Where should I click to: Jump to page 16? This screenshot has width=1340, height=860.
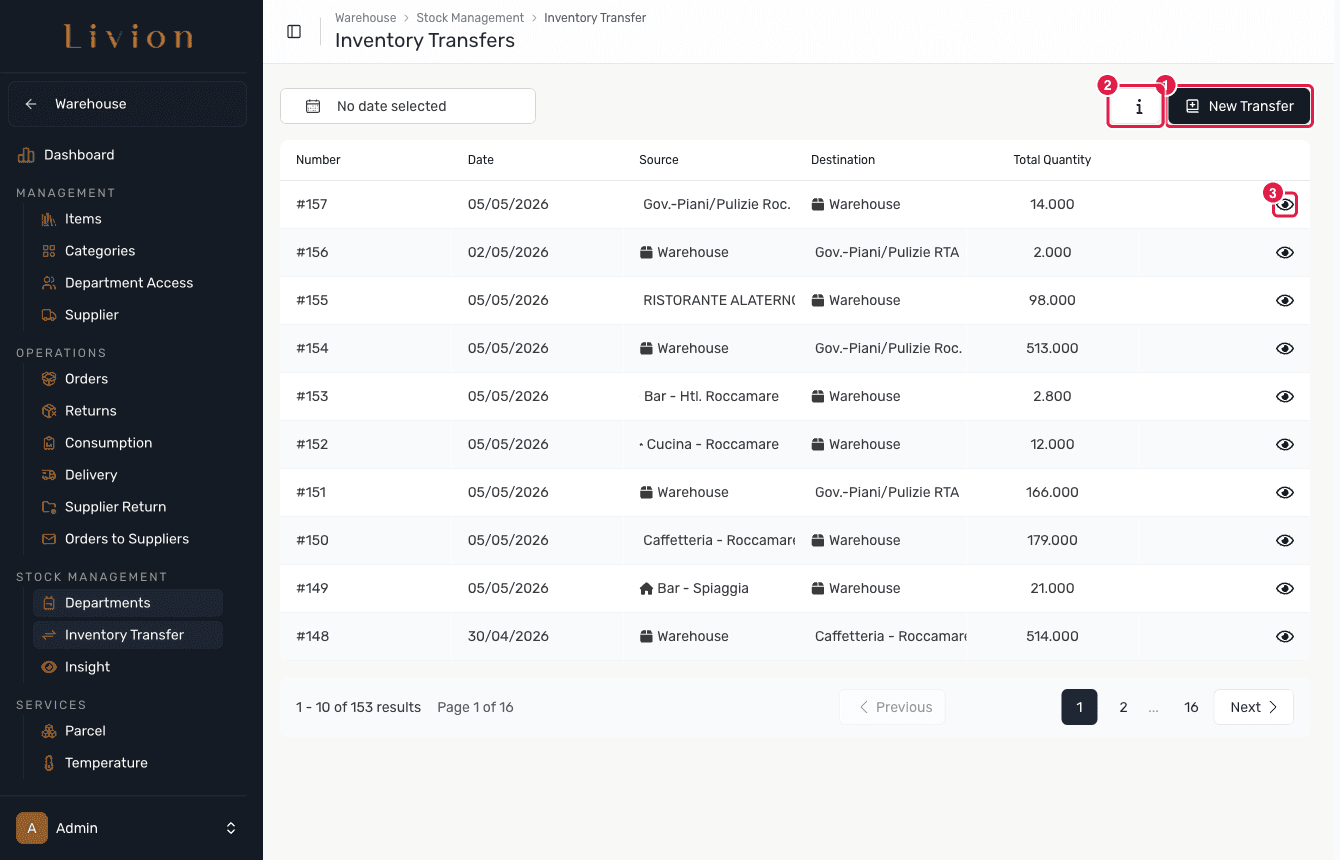click(1191, 707)
